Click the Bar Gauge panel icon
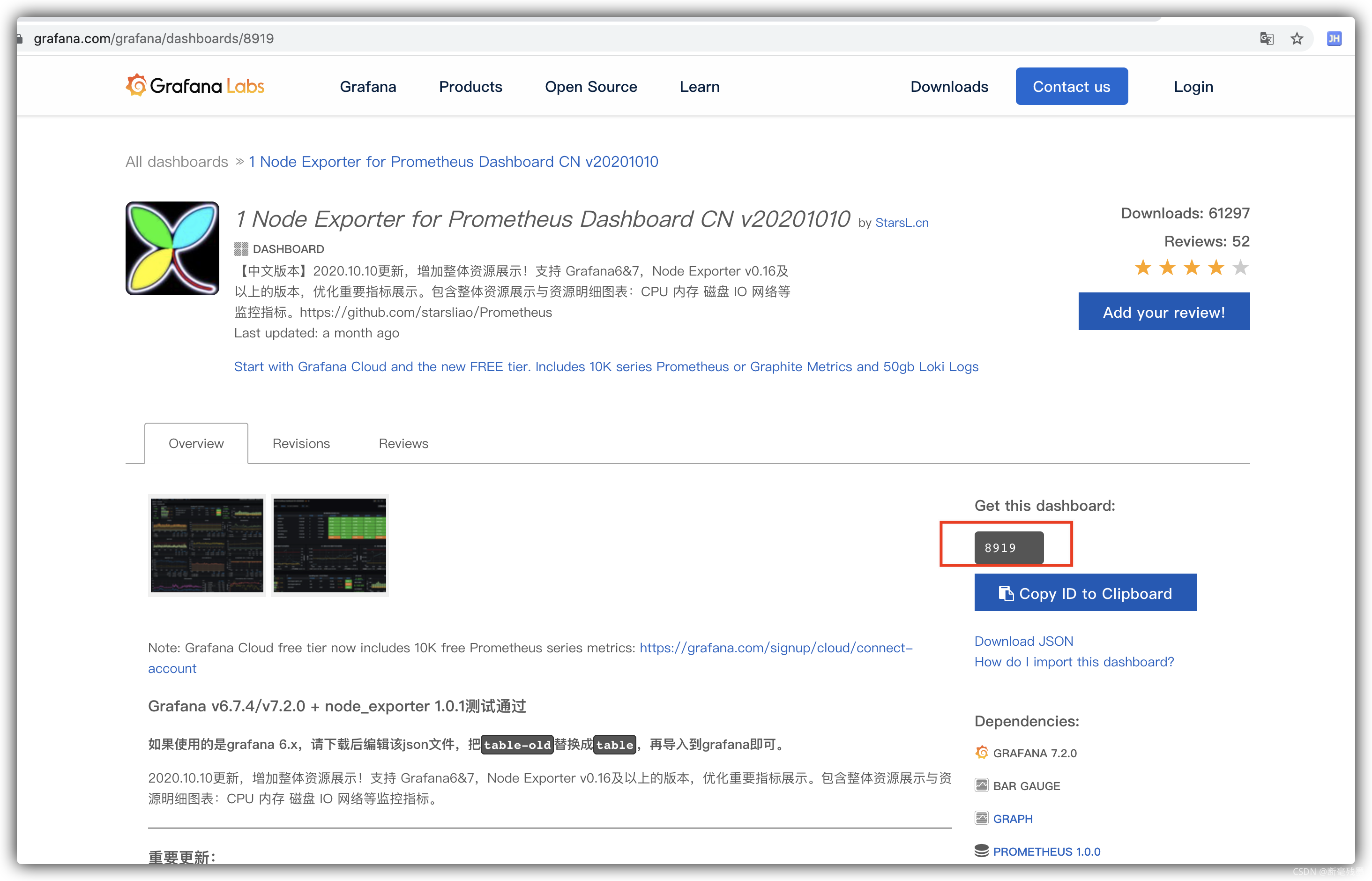This screenshot has width=1372, height=881. [981, 785]
